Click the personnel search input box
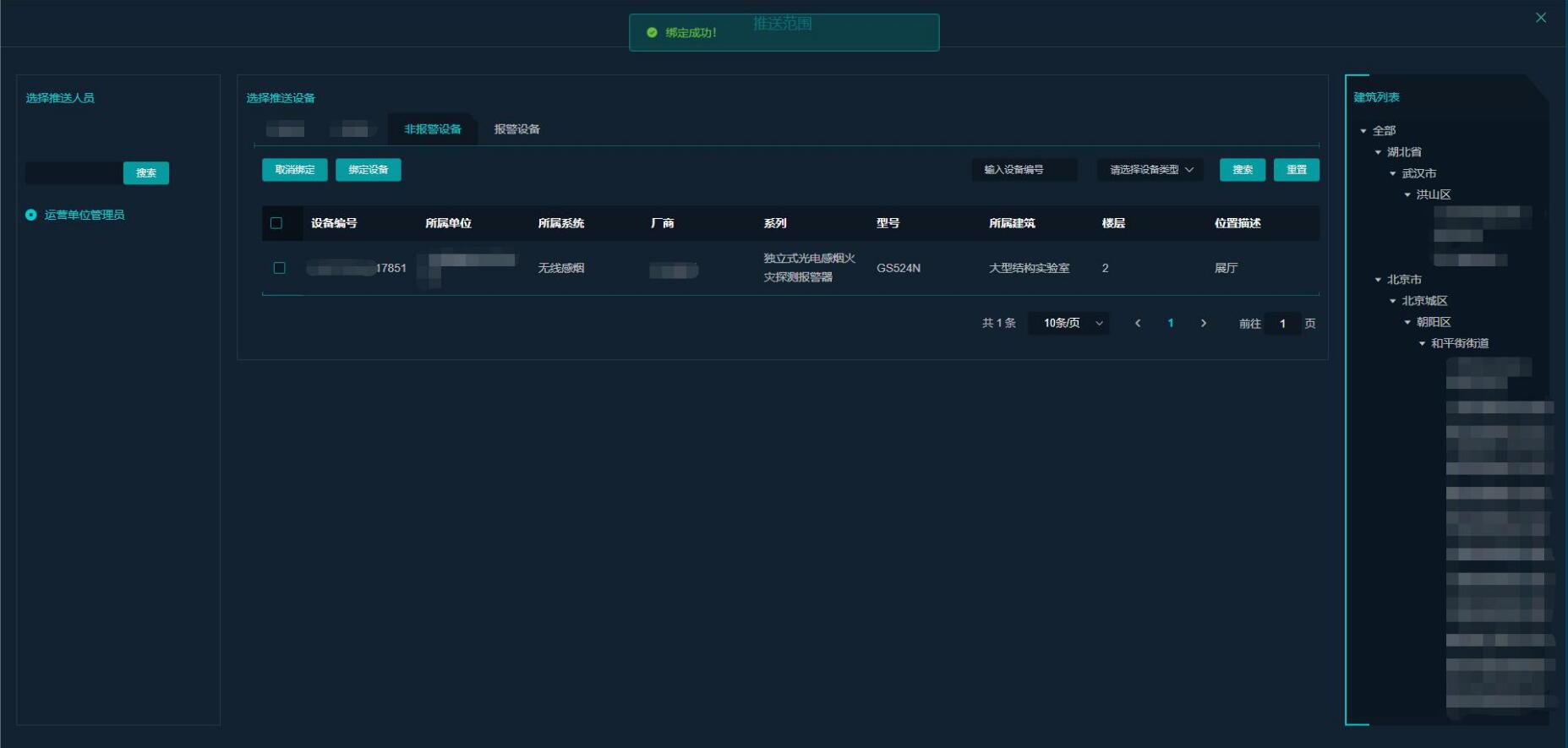This screenshot has width=1568, height=748. point(74,173)
